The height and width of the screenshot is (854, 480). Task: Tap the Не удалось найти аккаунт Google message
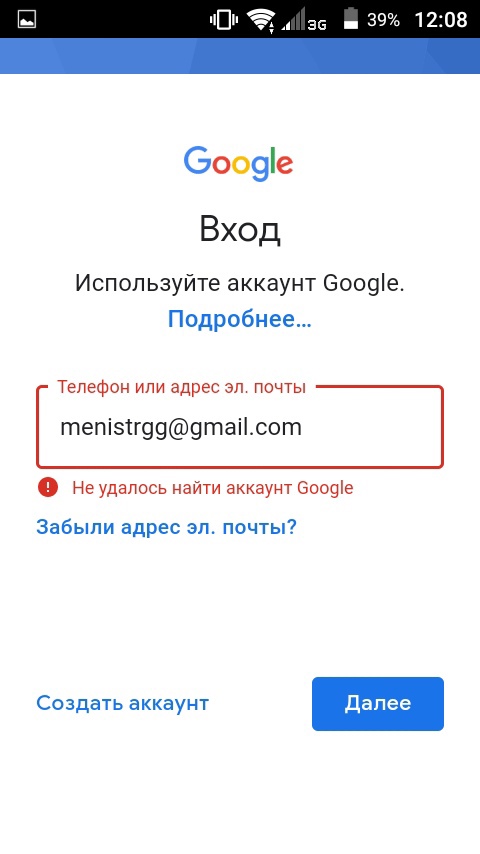click(x=212, y=487)
